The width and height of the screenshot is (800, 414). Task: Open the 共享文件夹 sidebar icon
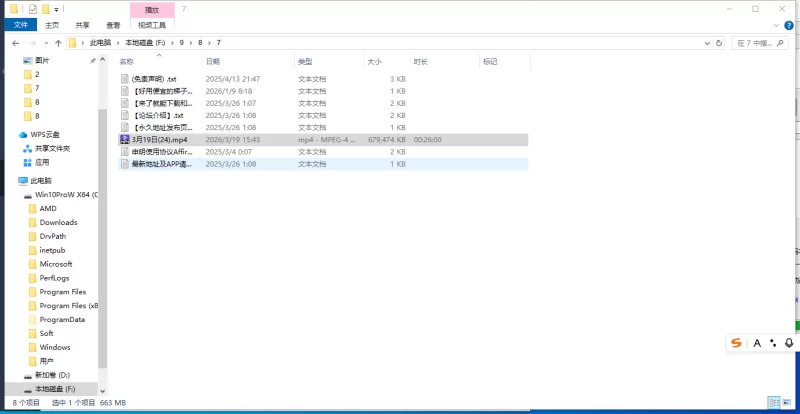28,149
